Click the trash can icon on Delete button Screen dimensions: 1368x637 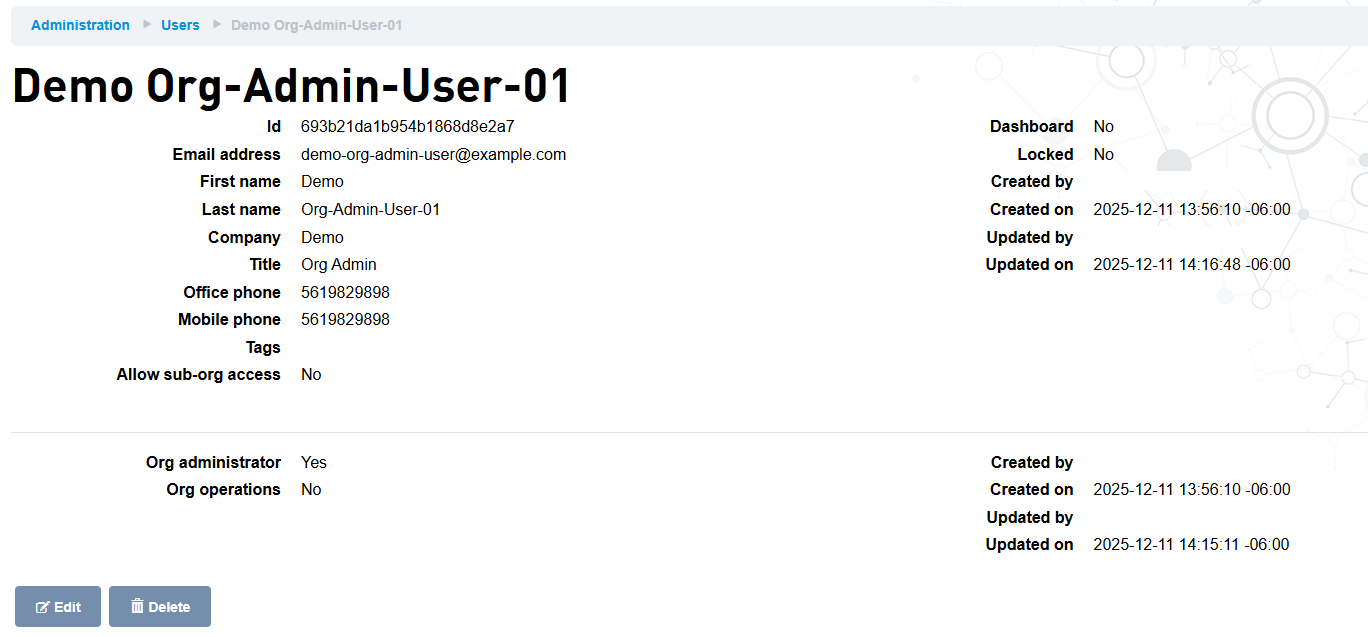(138, 606)
